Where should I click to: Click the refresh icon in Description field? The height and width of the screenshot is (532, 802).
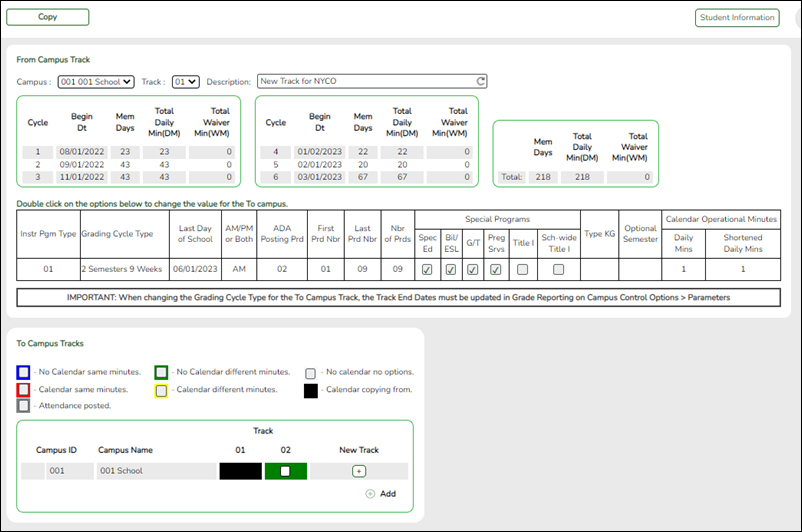pos(481,82)
